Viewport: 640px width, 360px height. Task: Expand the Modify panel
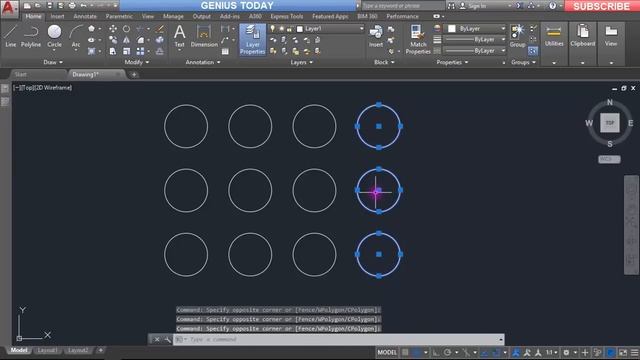click(x=137, y=62)
